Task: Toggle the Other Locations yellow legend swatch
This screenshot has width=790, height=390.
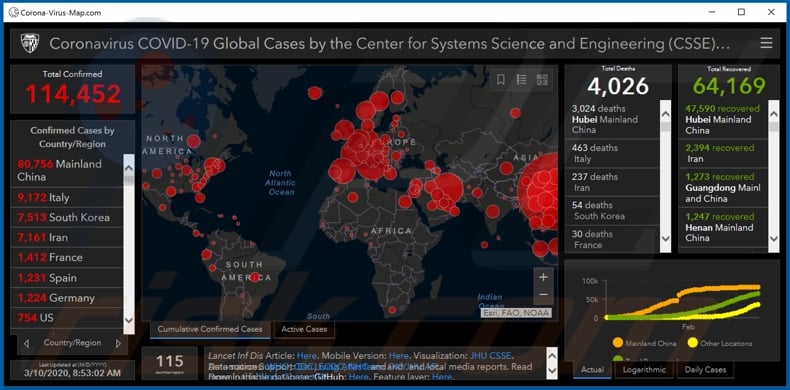Action: [x=693, y=343]
